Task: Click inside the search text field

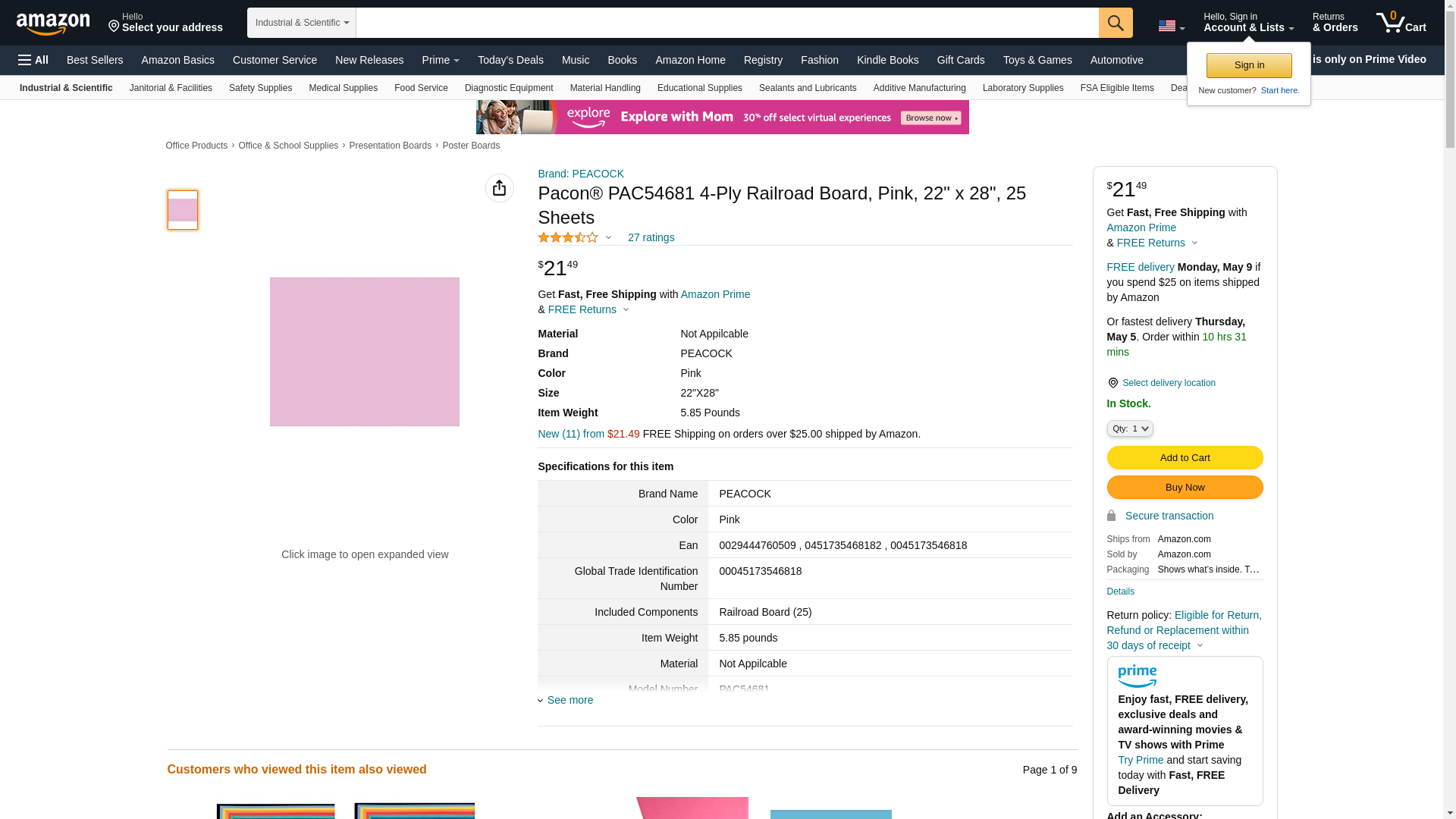Action: [726, 23]
